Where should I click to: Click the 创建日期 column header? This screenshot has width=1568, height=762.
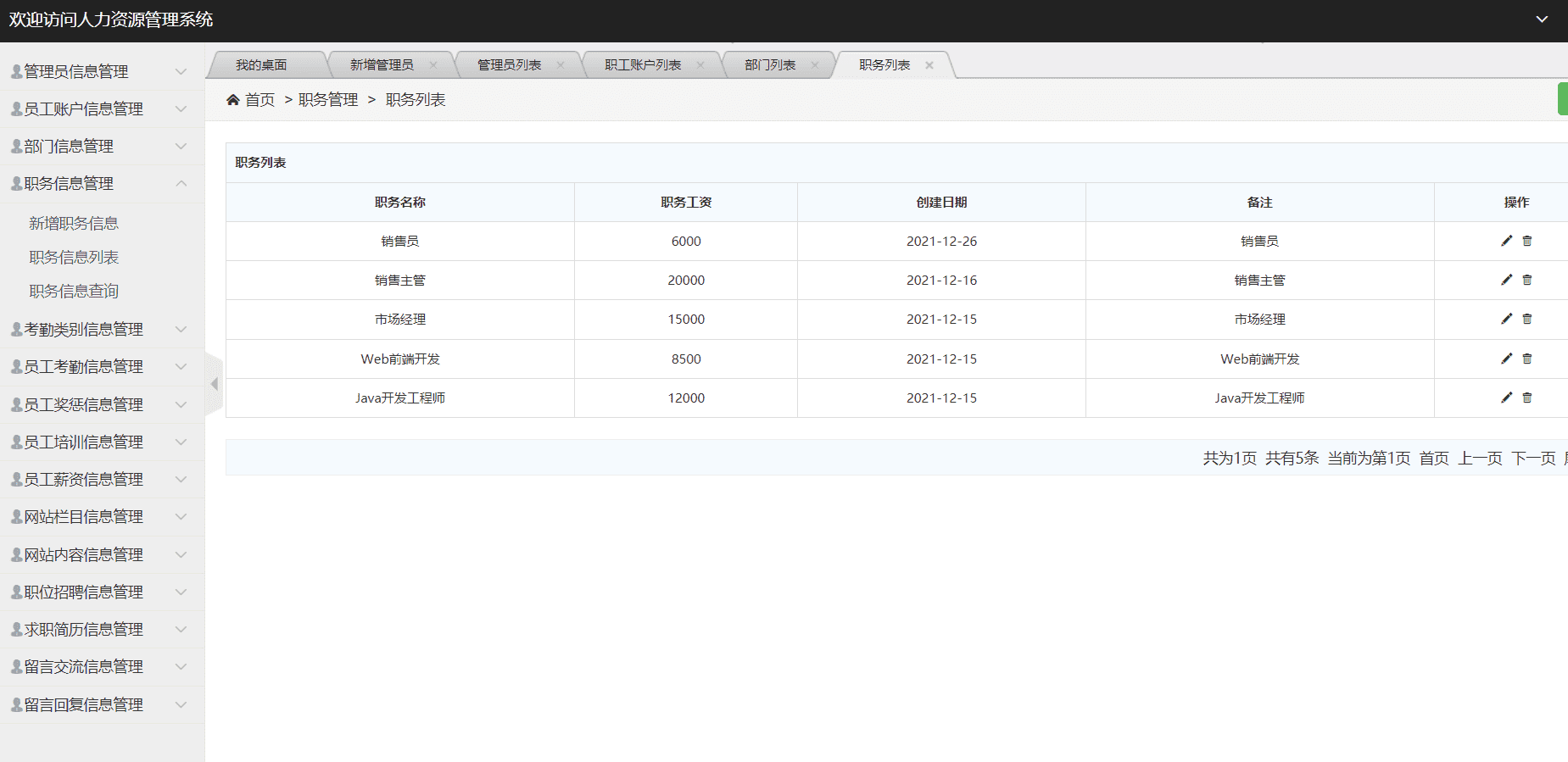click(941, 202)
